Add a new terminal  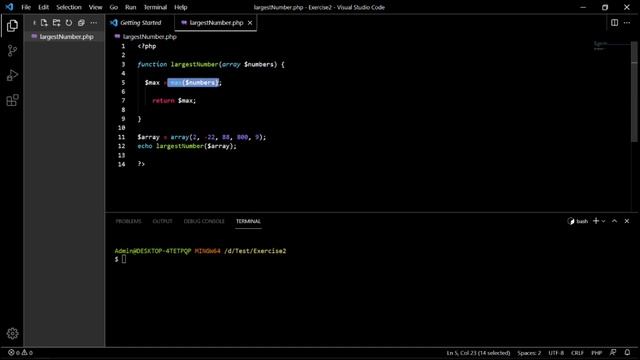[596, 221]
